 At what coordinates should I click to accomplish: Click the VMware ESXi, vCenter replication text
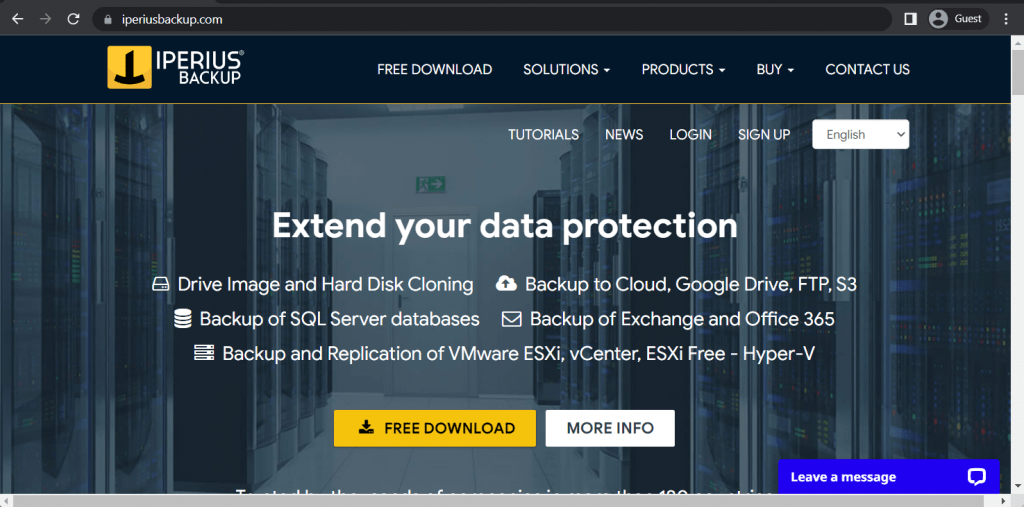pyautogui.click(x=519, y=353)
